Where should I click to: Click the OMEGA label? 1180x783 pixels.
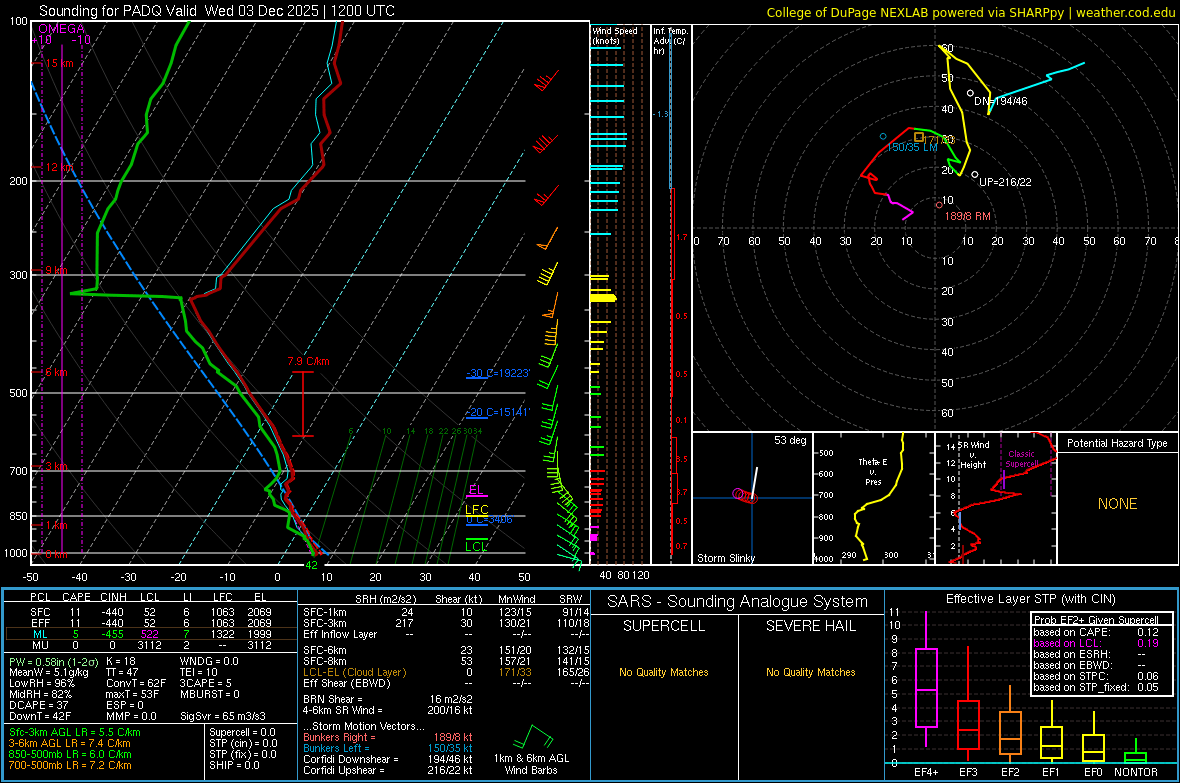[x=61, y=29]
